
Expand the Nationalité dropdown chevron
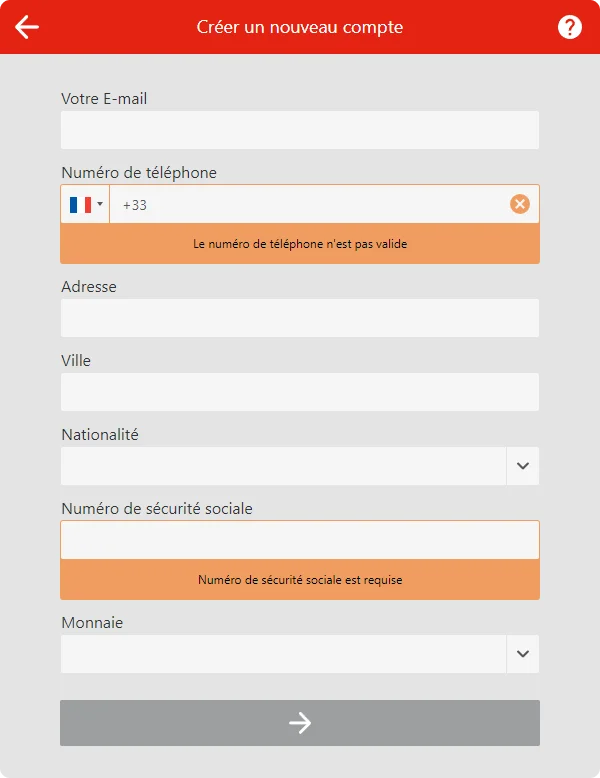pyautogui.click(x=522, y=466)
